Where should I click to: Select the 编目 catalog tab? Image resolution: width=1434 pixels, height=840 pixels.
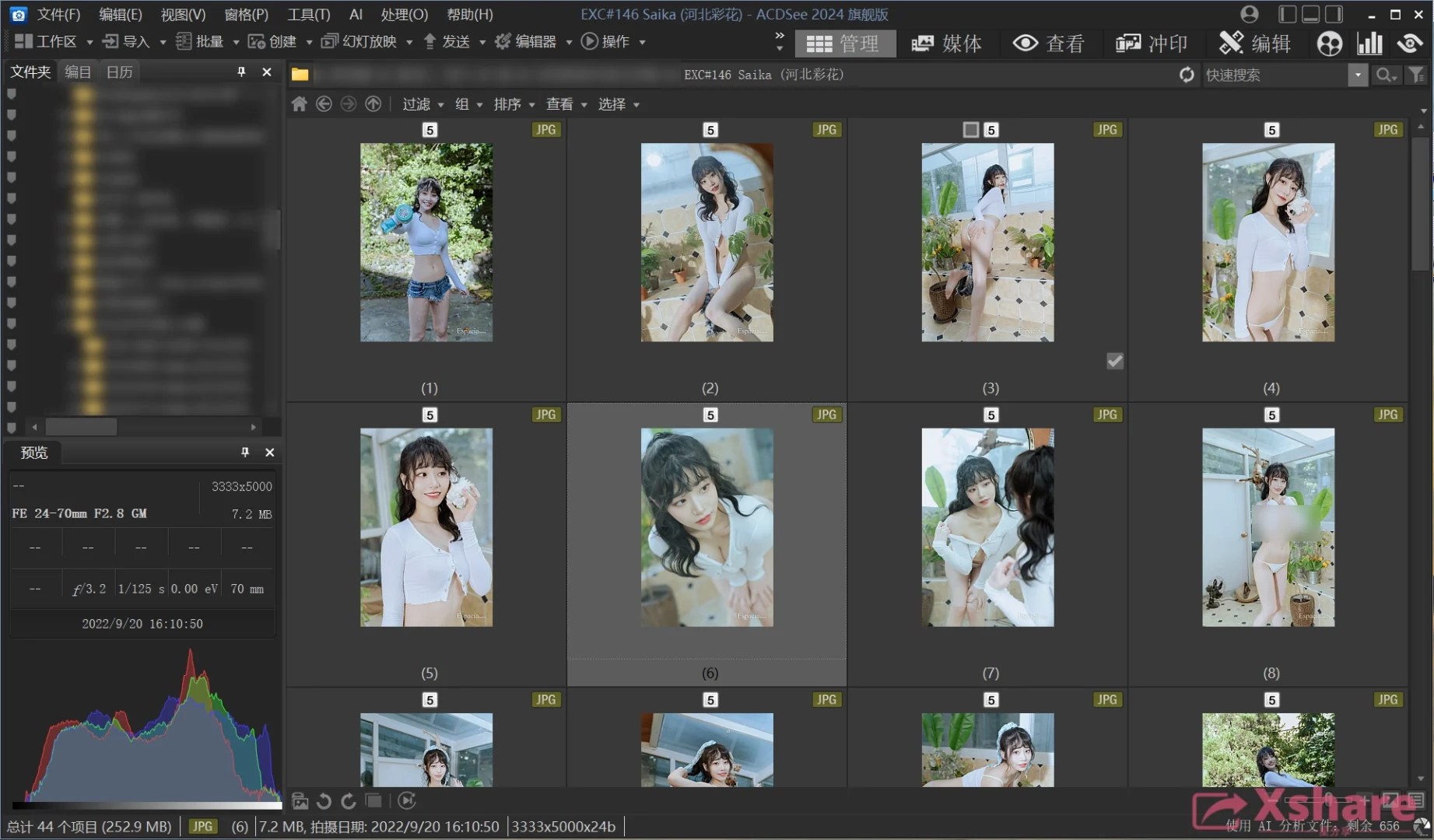78,72
